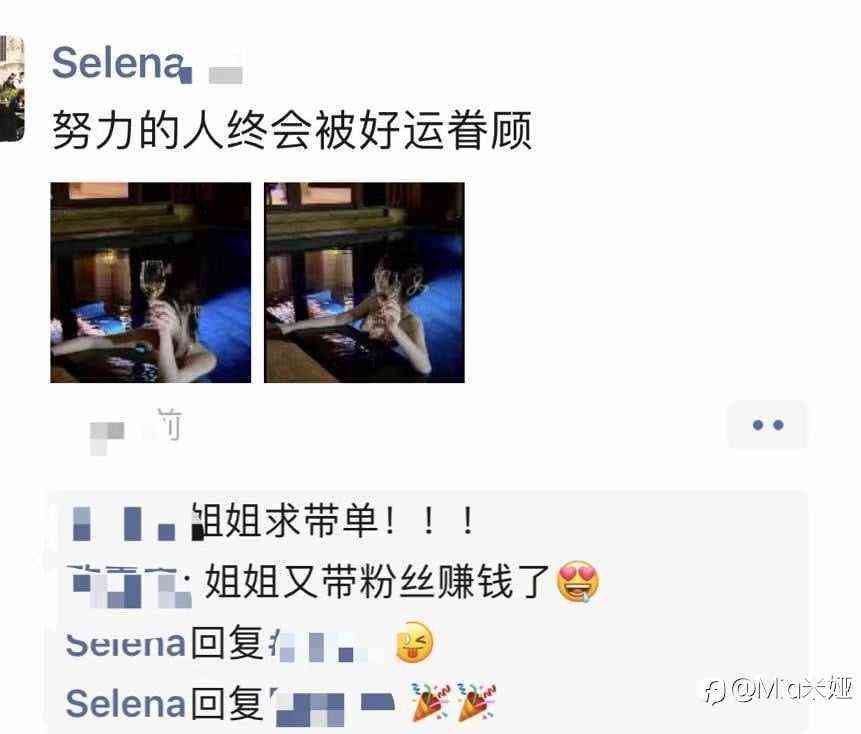Click Selena in the party popper reply
Viewport: 861px width, 734px height.
point(125,703)
